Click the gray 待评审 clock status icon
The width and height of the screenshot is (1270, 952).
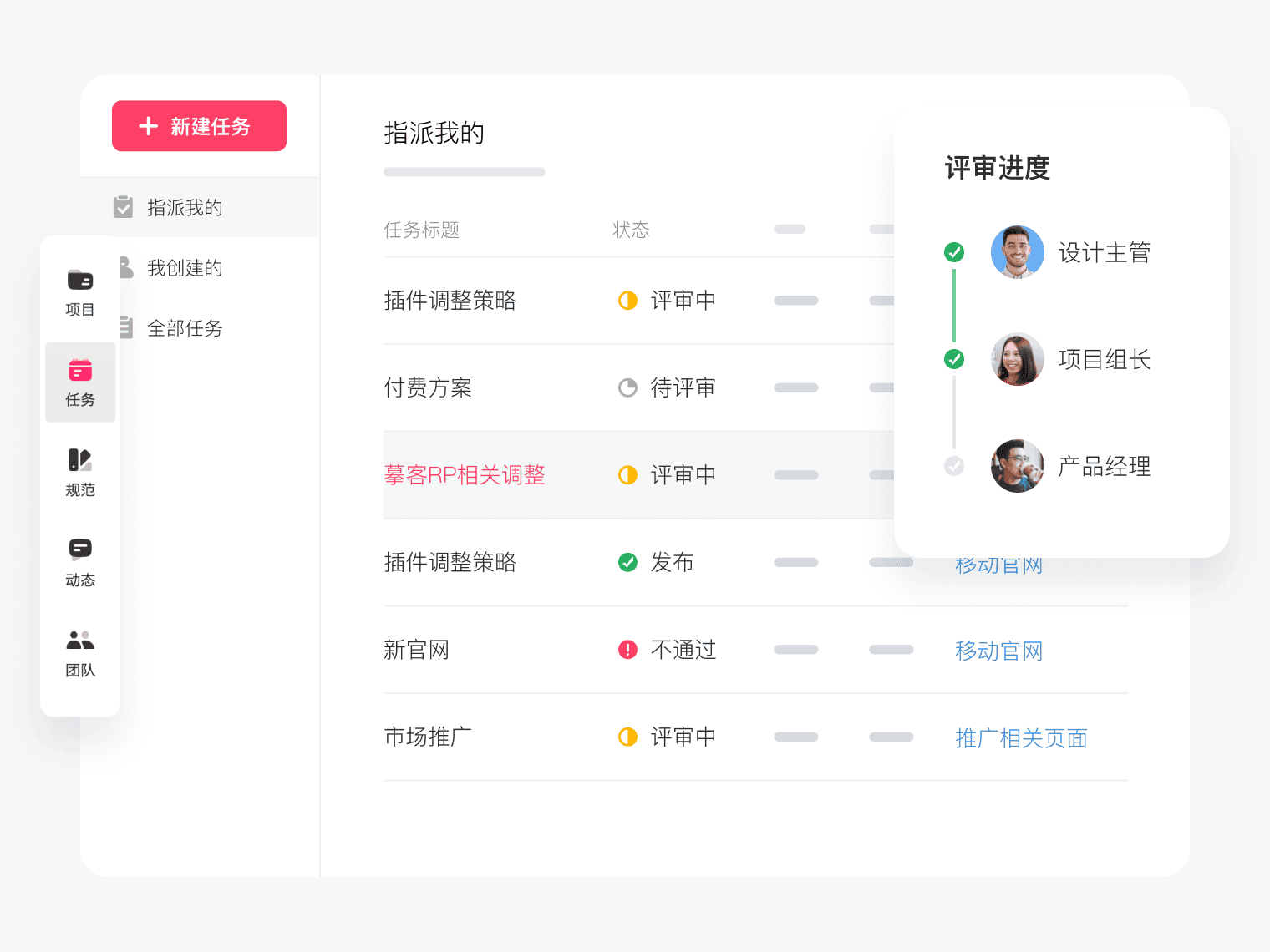coord(627,387)
